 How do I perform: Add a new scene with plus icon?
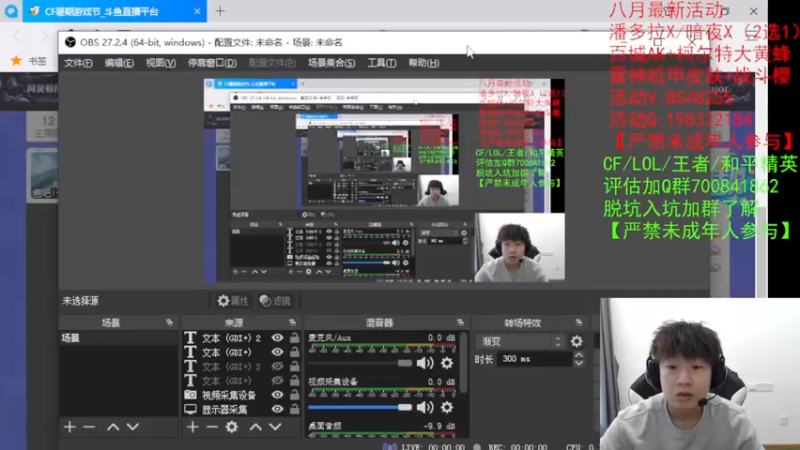pos(69,427)
